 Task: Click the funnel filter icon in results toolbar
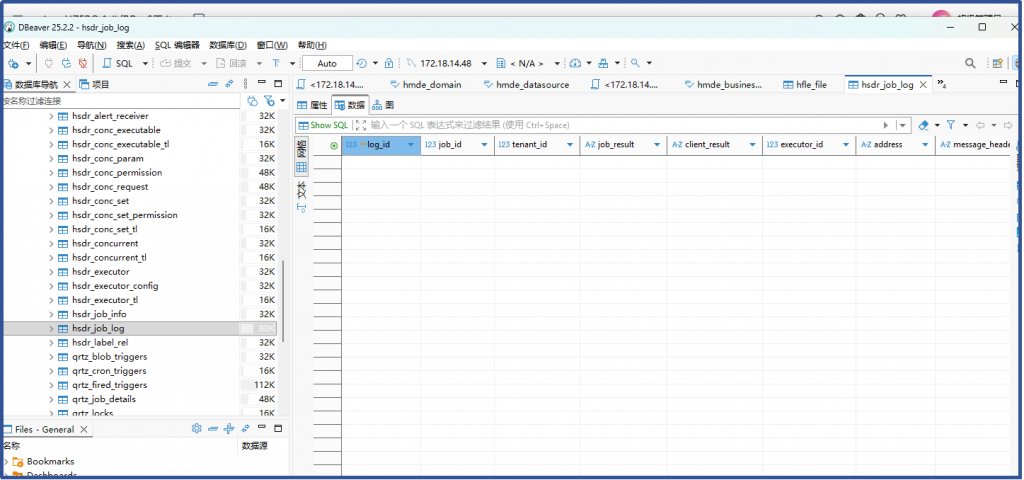click(951, 125)
